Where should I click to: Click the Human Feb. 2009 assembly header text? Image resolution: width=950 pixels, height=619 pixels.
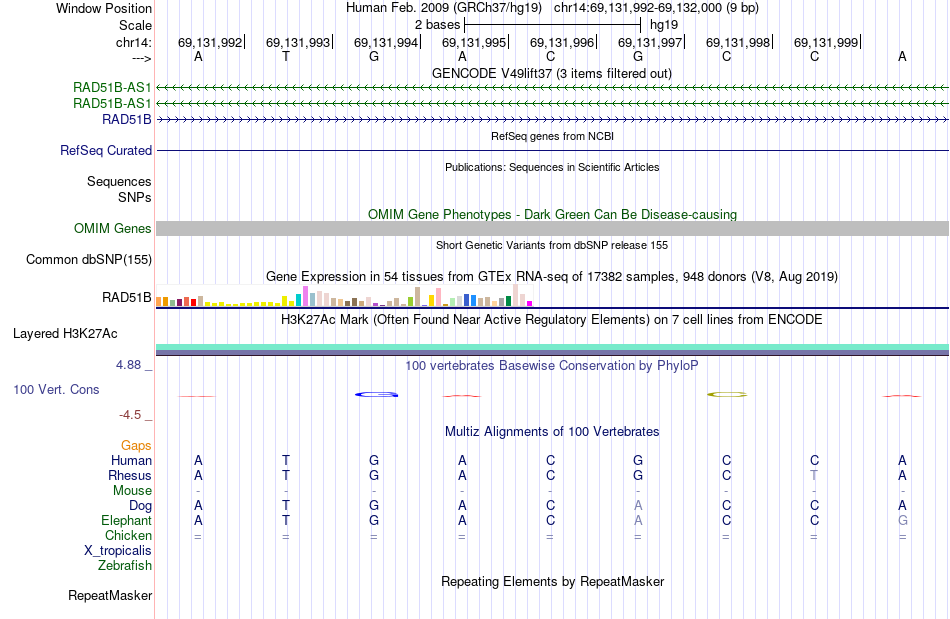pyautogui.click(x=443, y=8)
